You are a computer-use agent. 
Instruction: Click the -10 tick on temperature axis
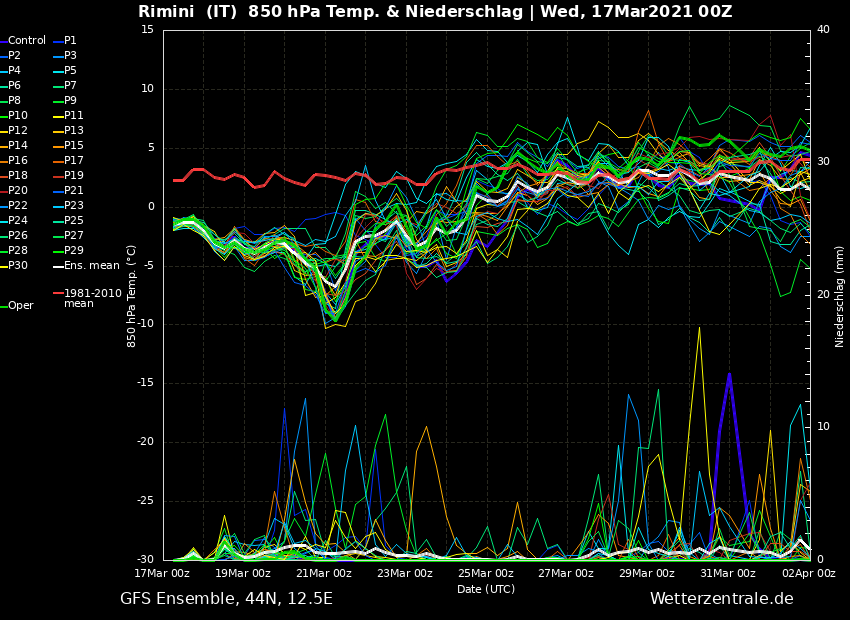coord(146,324)
